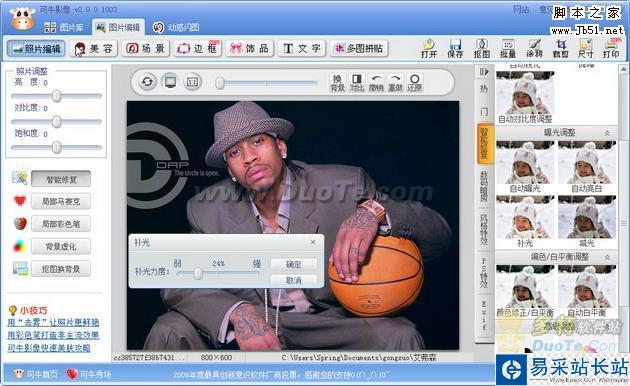The width and height of the screenshot is (630, 386).
Task: Apply the 自动曝光 thumbnail
Action: coord(525,166)
